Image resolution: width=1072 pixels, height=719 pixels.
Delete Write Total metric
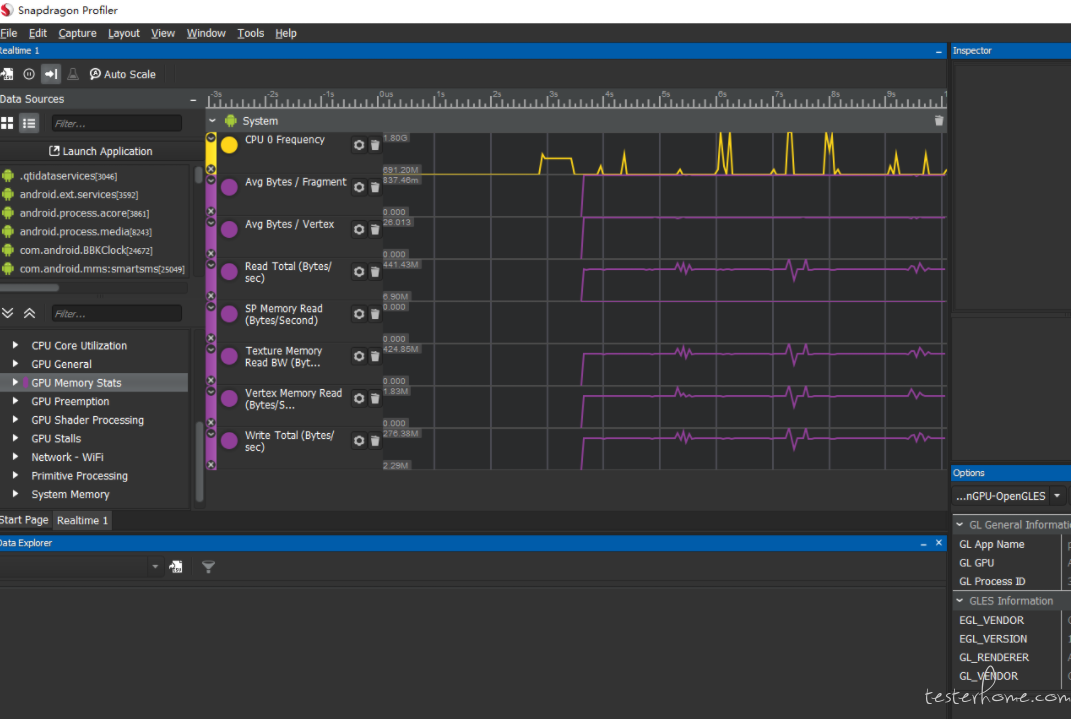(375, 440)
